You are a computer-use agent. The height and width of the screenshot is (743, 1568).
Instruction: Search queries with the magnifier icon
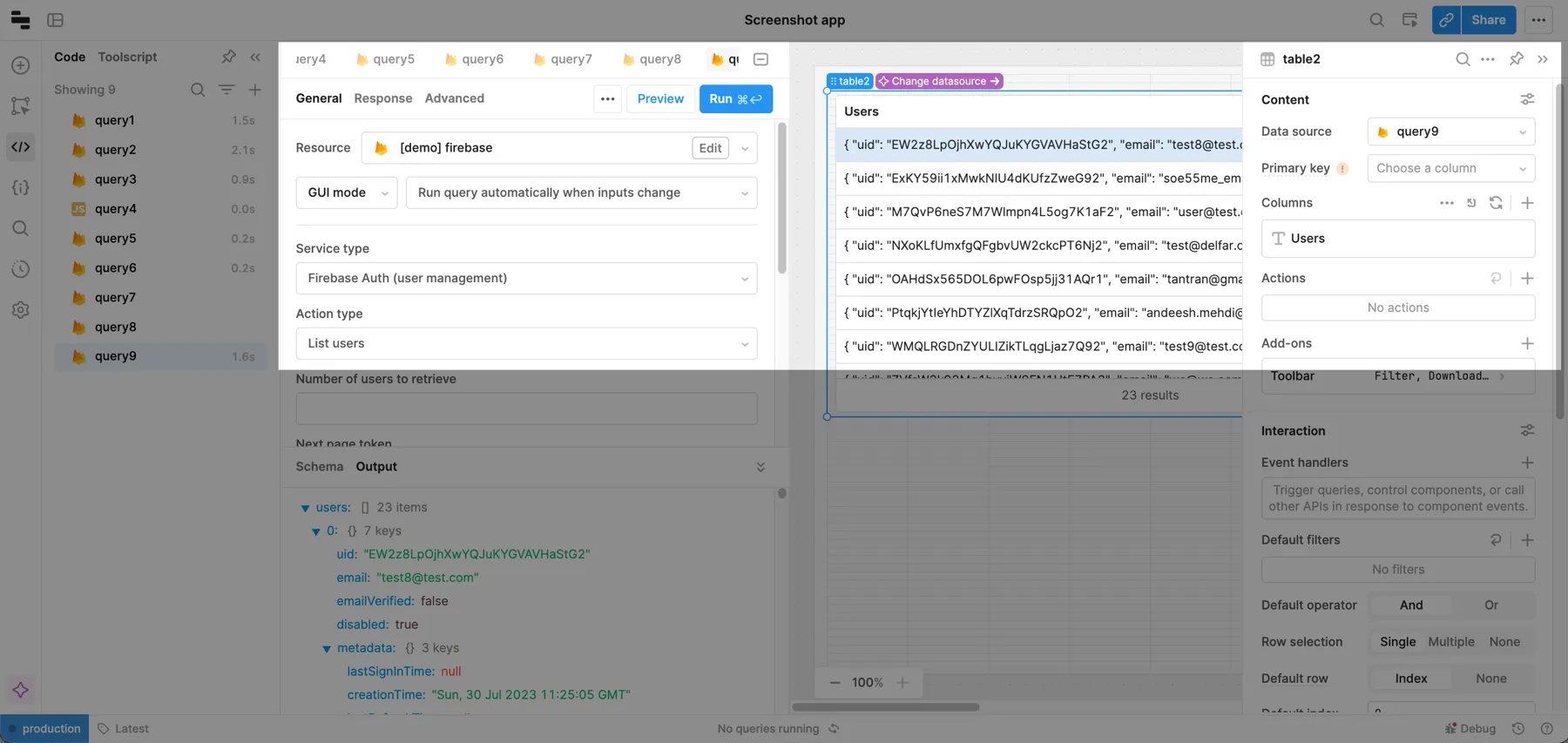click(x=198, y=90)
